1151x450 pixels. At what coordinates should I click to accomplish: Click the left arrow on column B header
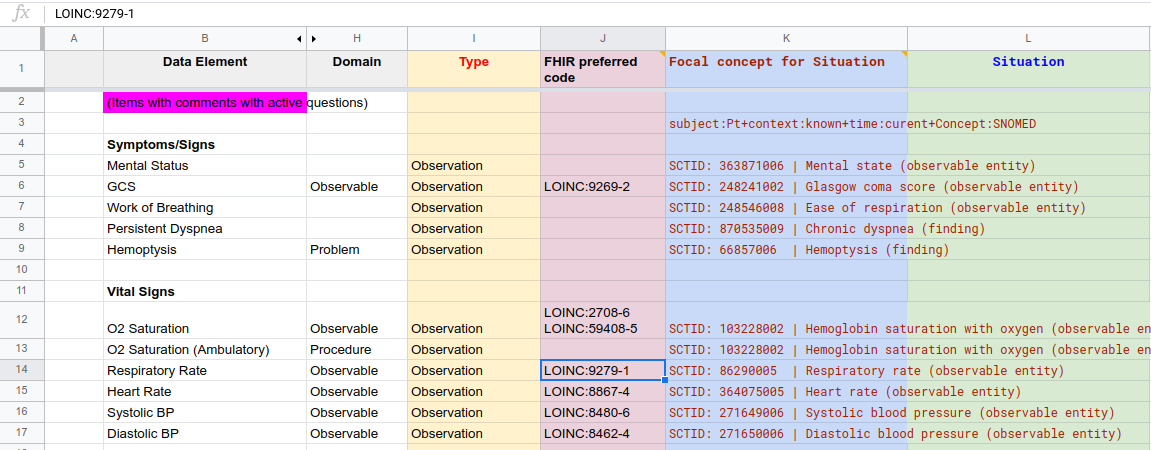click(299, 39)
